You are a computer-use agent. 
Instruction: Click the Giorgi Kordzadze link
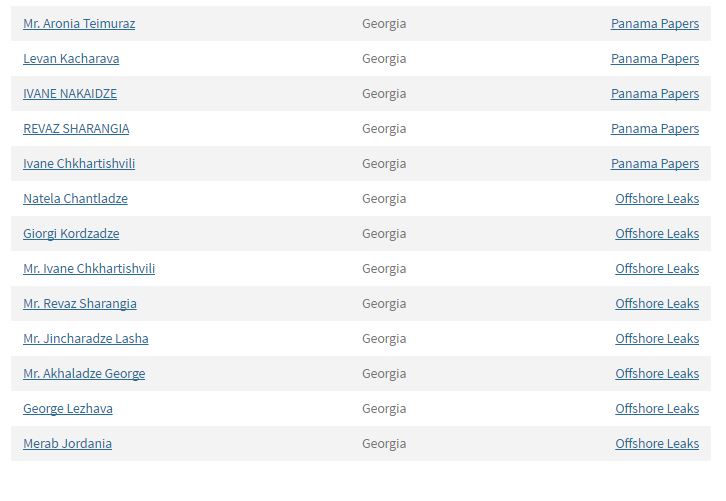click(x=71, y=234)
